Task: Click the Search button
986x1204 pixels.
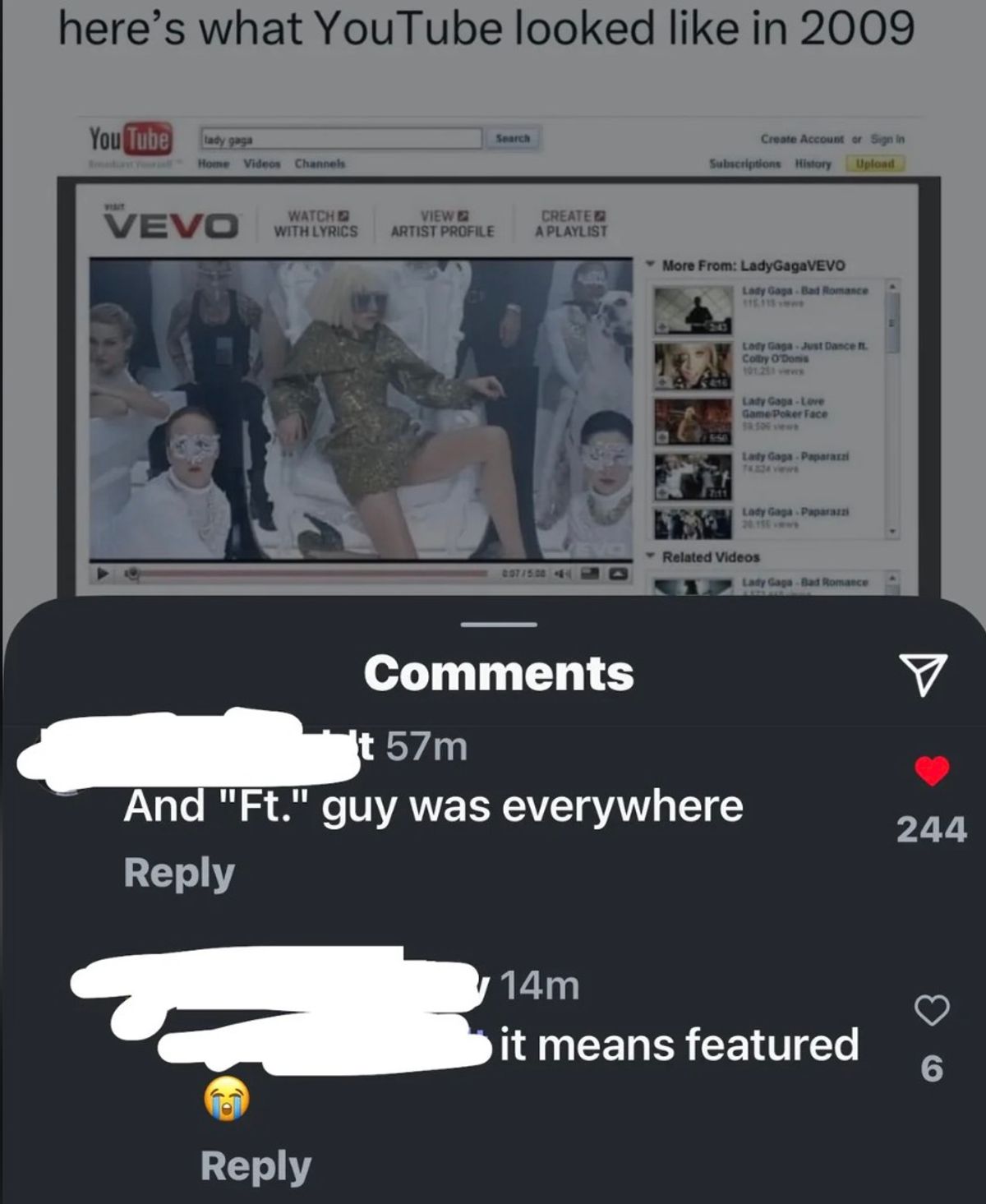Action: (513, 138)
